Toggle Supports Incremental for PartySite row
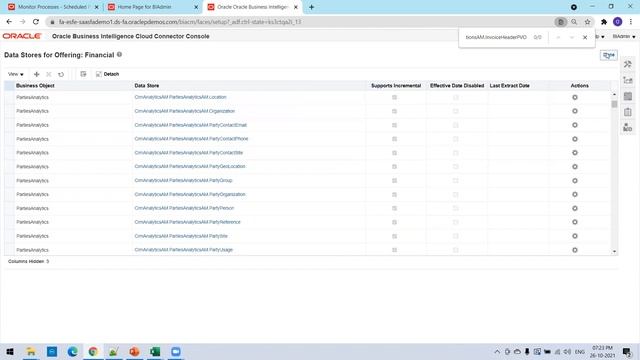The height and width of the screenshot is (360, 640). tap(394, 236)
